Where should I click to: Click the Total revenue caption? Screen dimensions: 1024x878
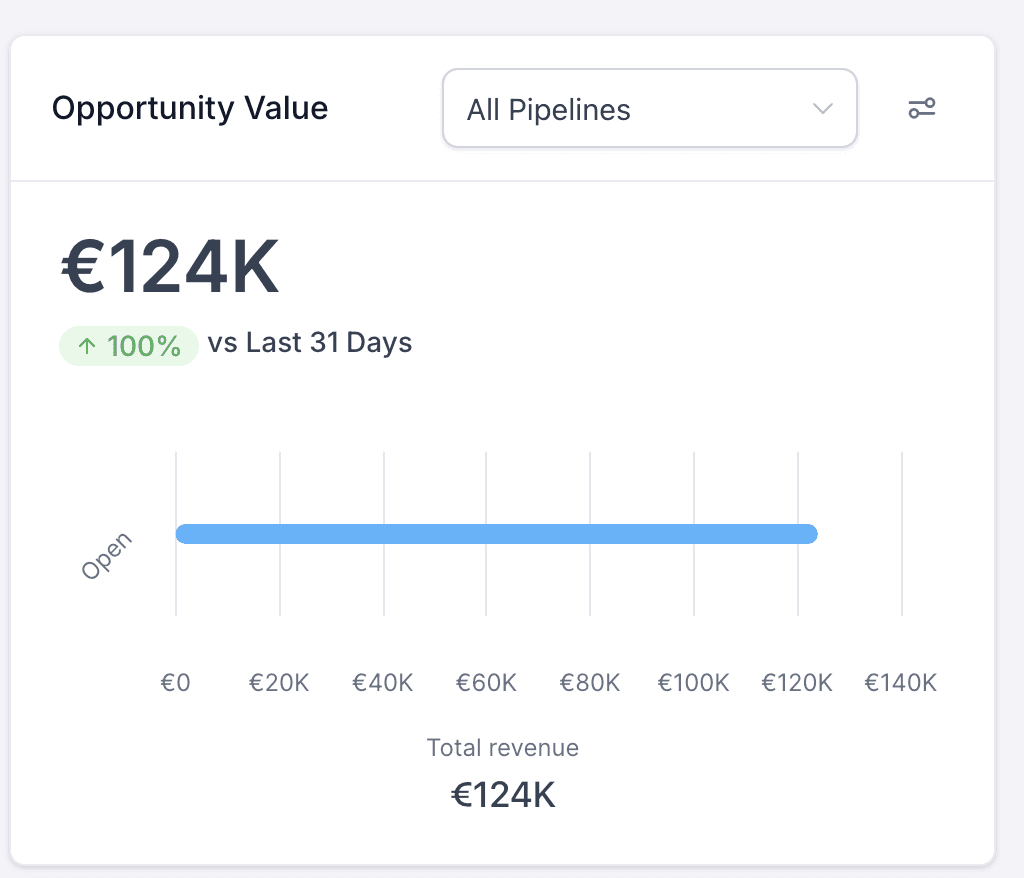click(503, 747)
